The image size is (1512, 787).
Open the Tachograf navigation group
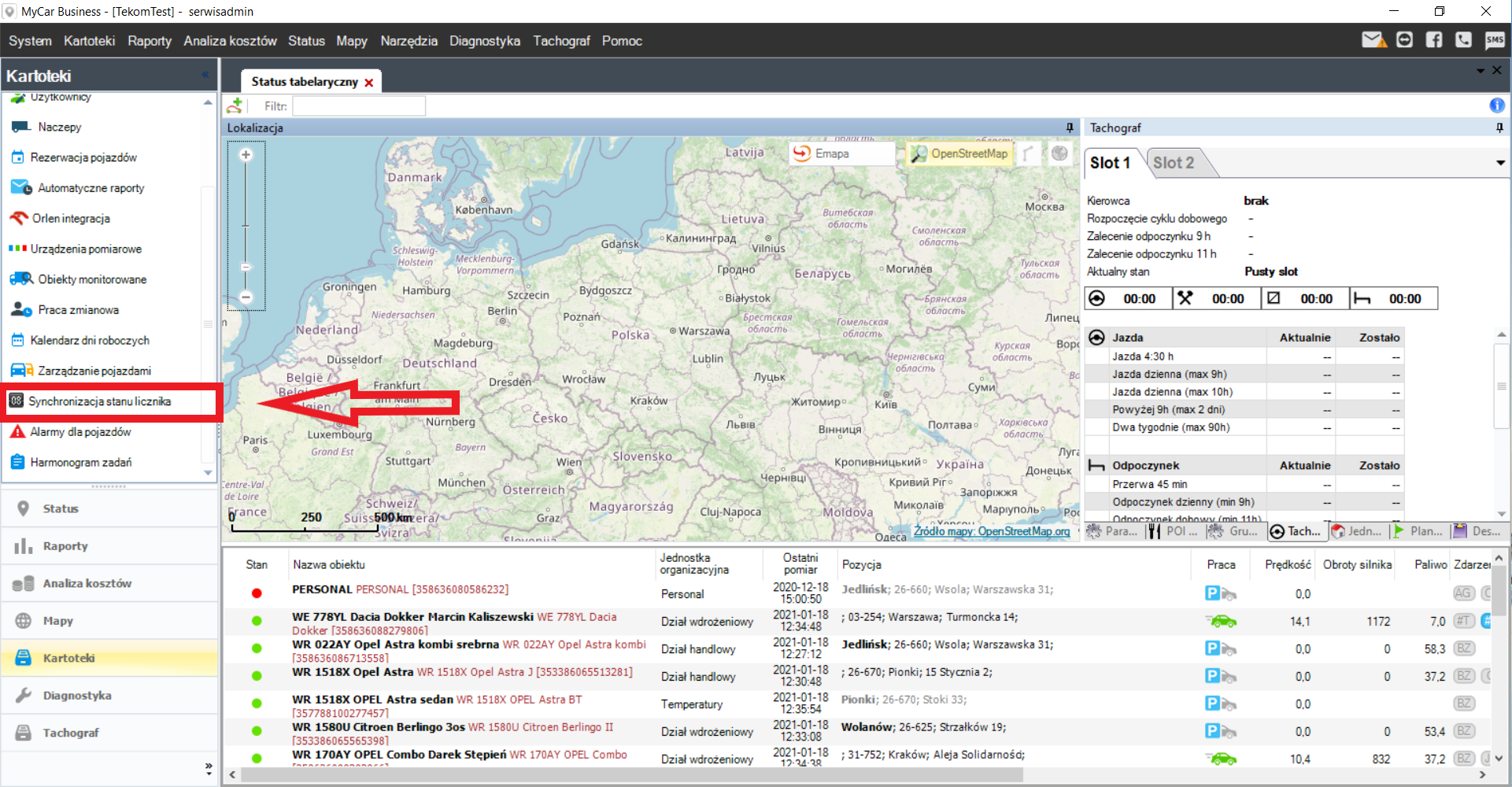point(109,733)
